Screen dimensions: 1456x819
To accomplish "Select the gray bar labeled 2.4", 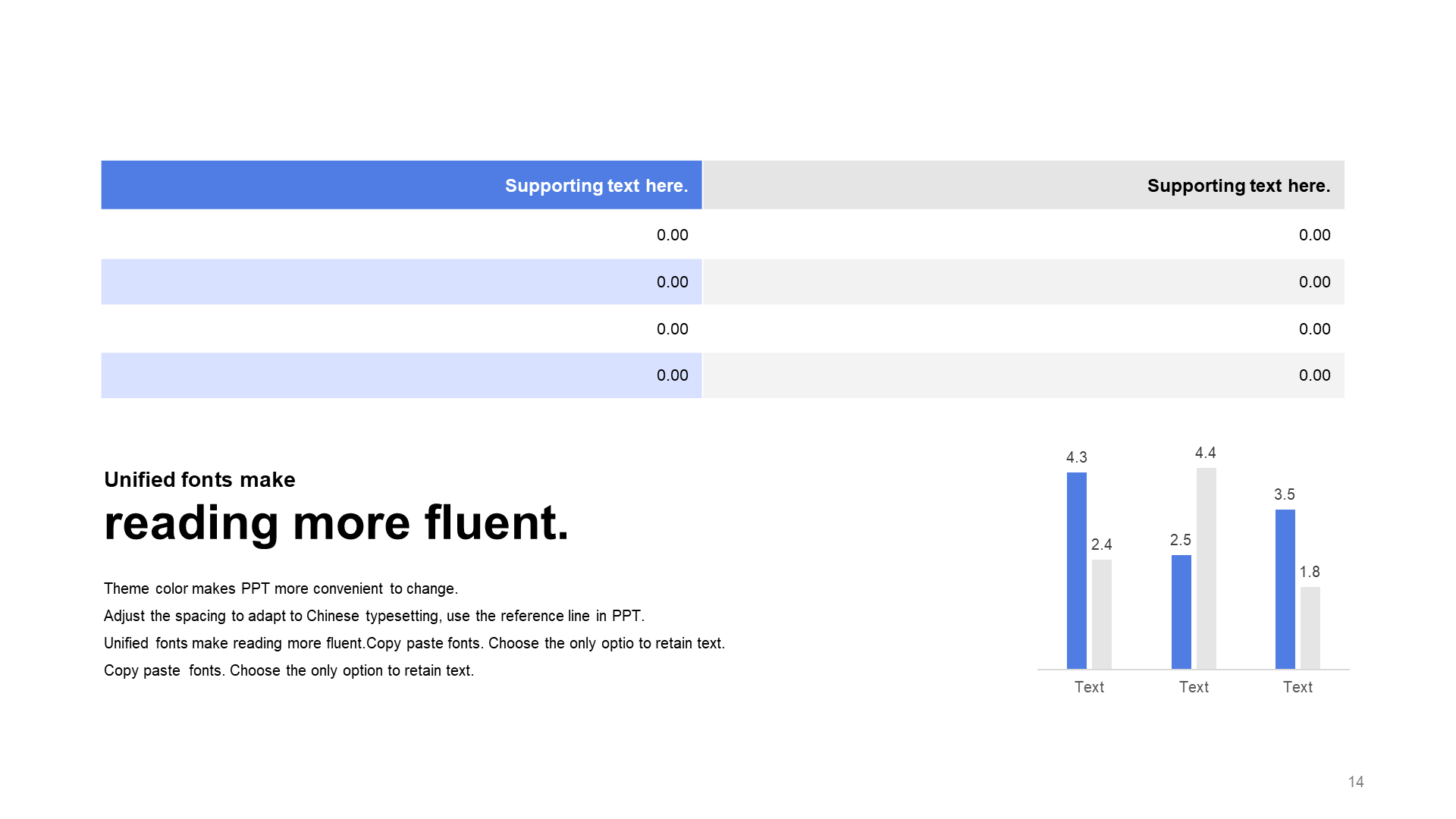I will pyautogui.click(x=1102, y=614).
